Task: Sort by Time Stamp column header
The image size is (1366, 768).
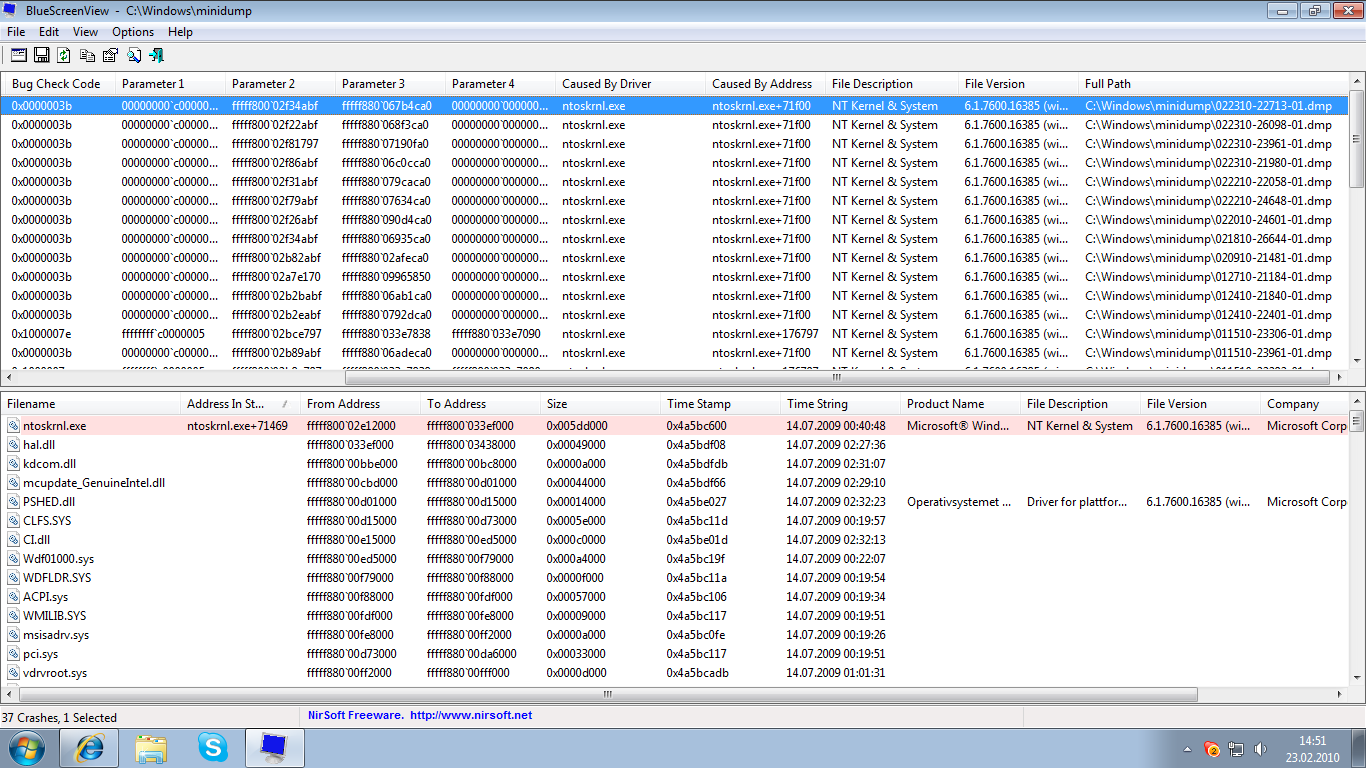Action: (x=720, y=404)
